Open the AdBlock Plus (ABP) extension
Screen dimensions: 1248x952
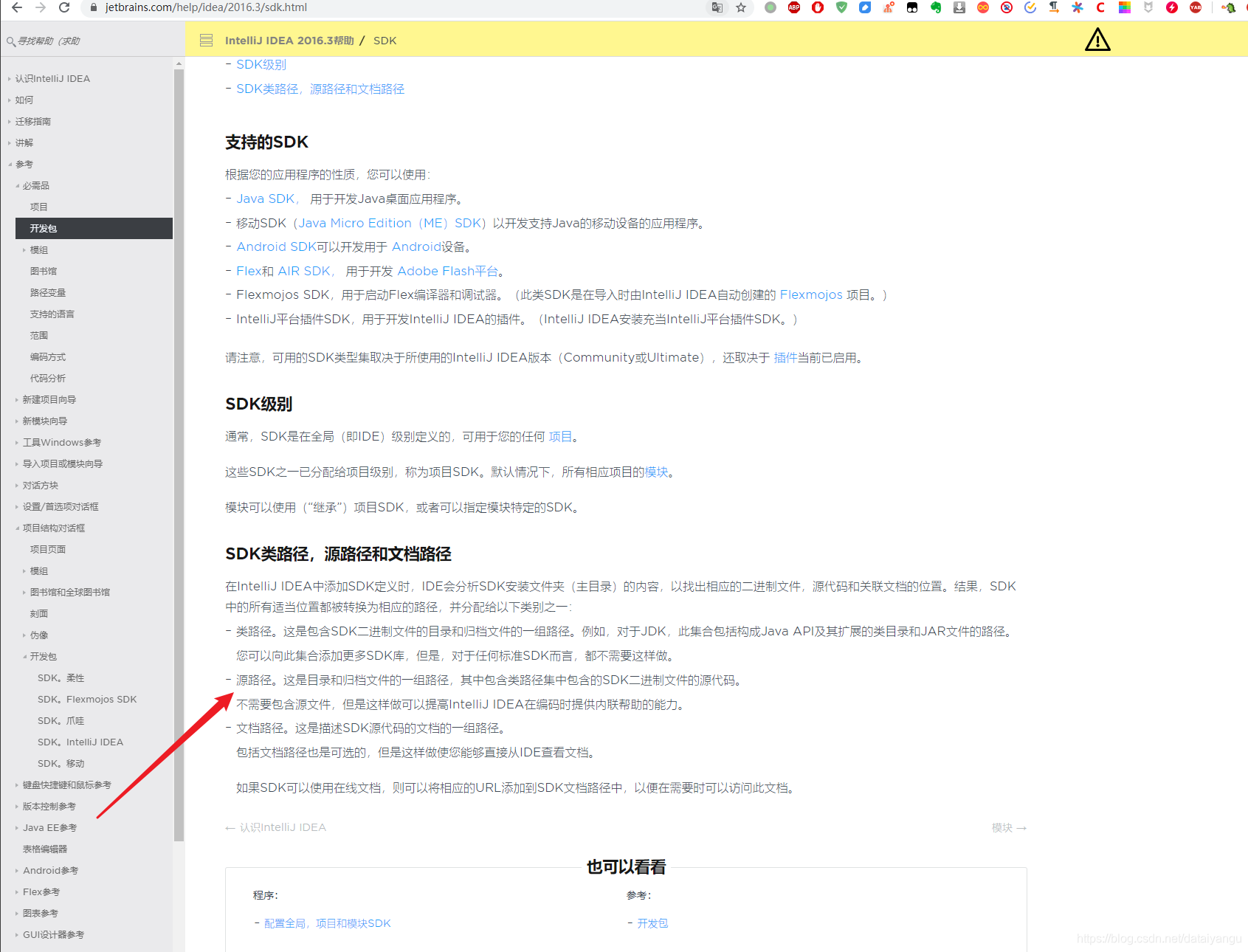[x=794, y=7]
